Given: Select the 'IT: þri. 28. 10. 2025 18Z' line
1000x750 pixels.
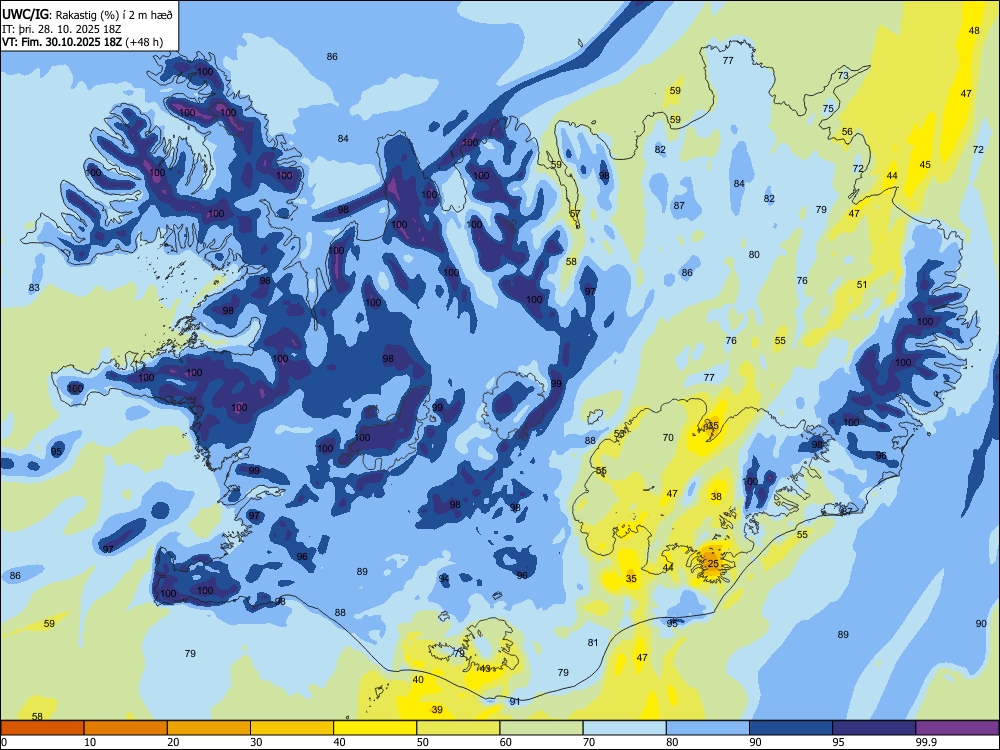Looking at the screenshot, I should 62,29.
